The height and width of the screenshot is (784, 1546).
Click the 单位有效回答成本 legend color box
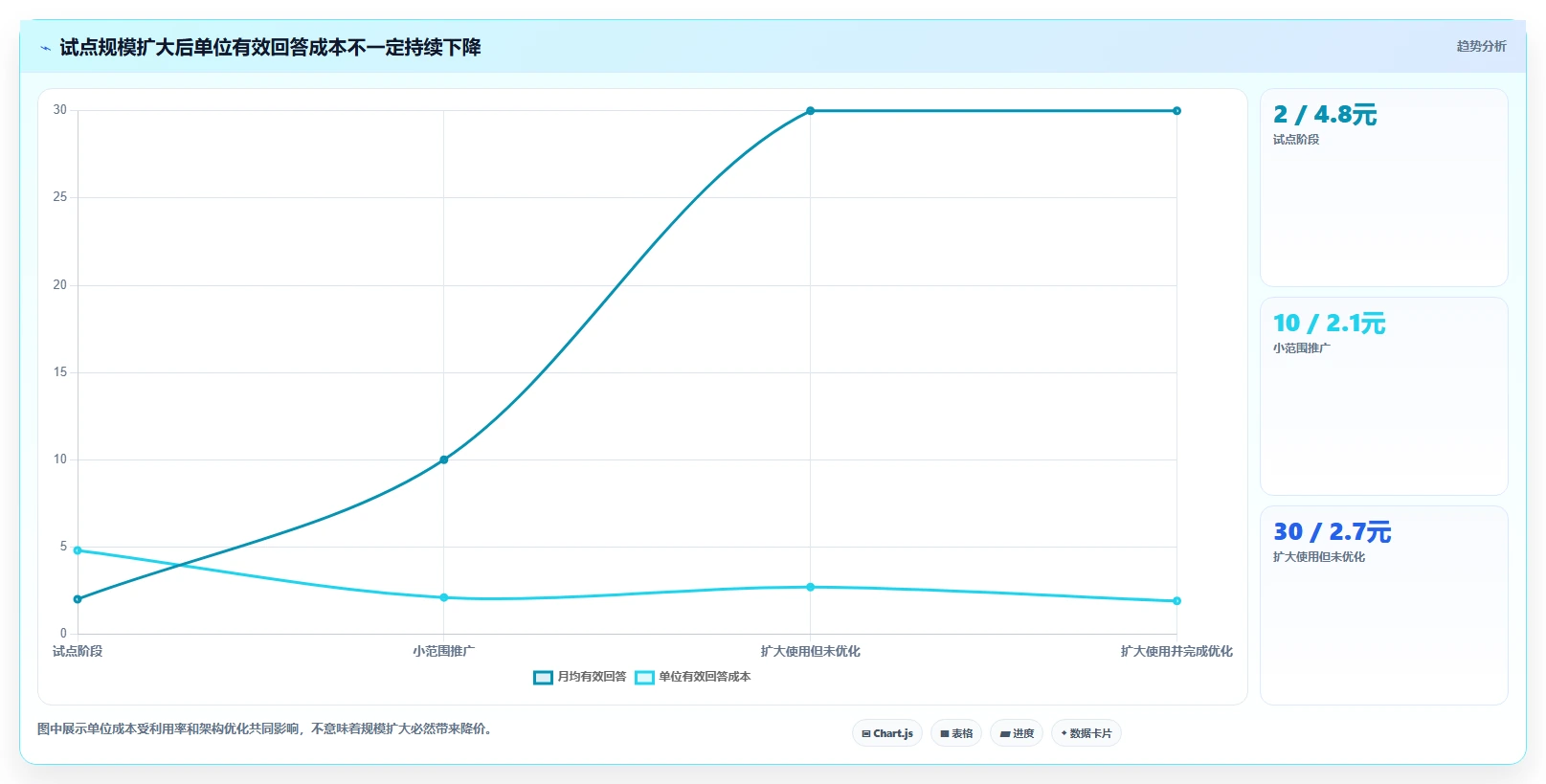point(644,677)
